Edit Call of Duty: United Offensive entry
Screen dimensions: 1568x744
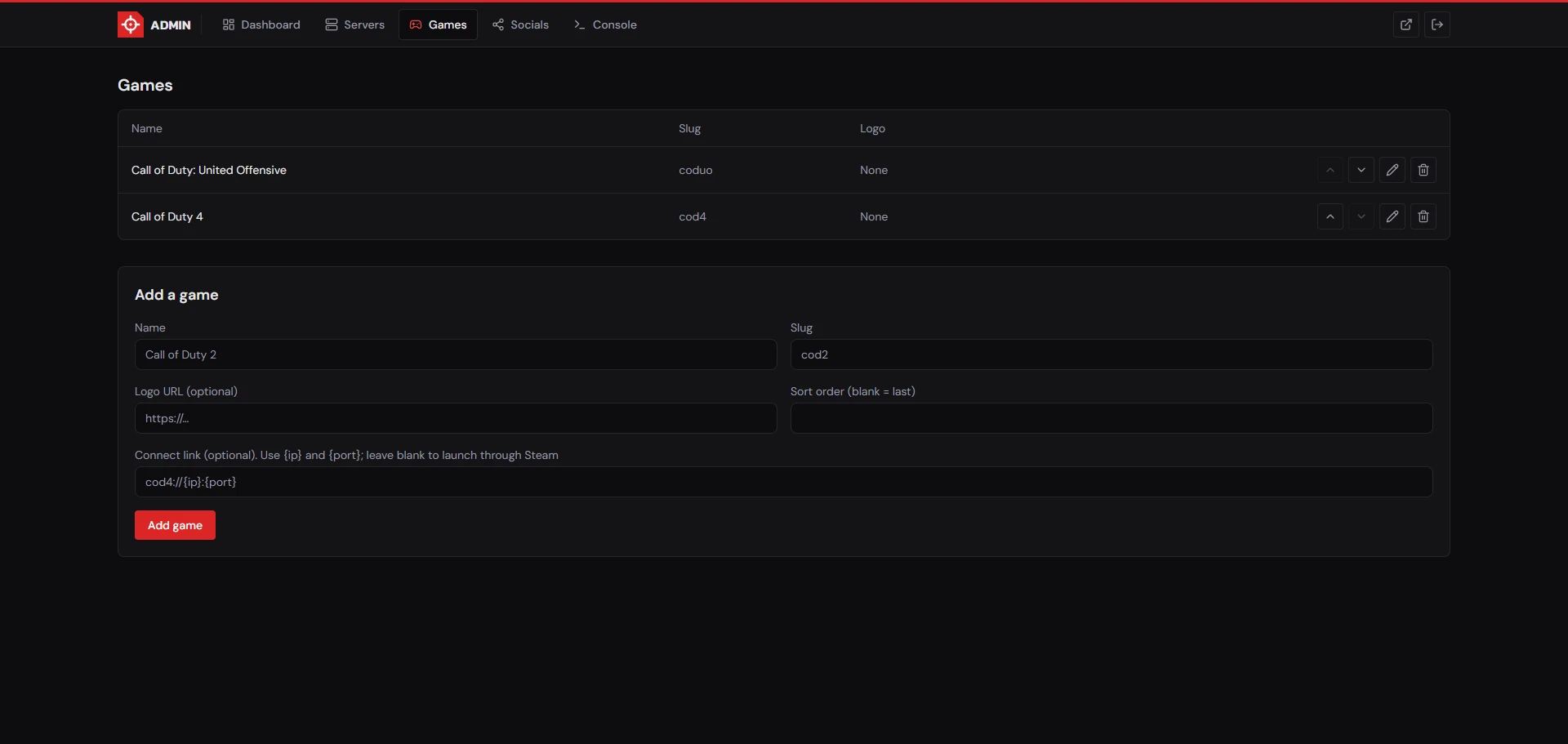(x=1392, y=170)
